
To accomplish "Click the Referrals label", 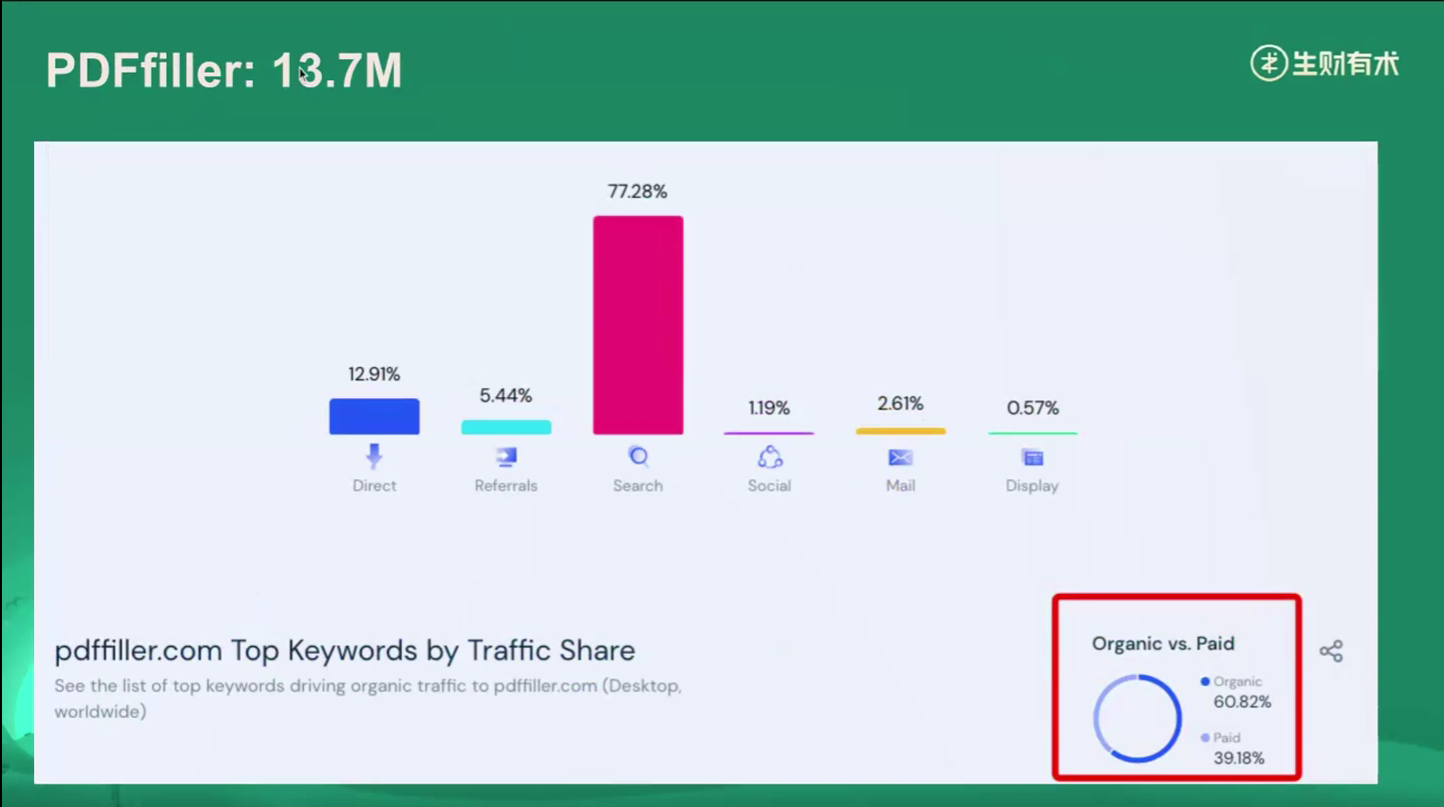I will tap(506, 486).
